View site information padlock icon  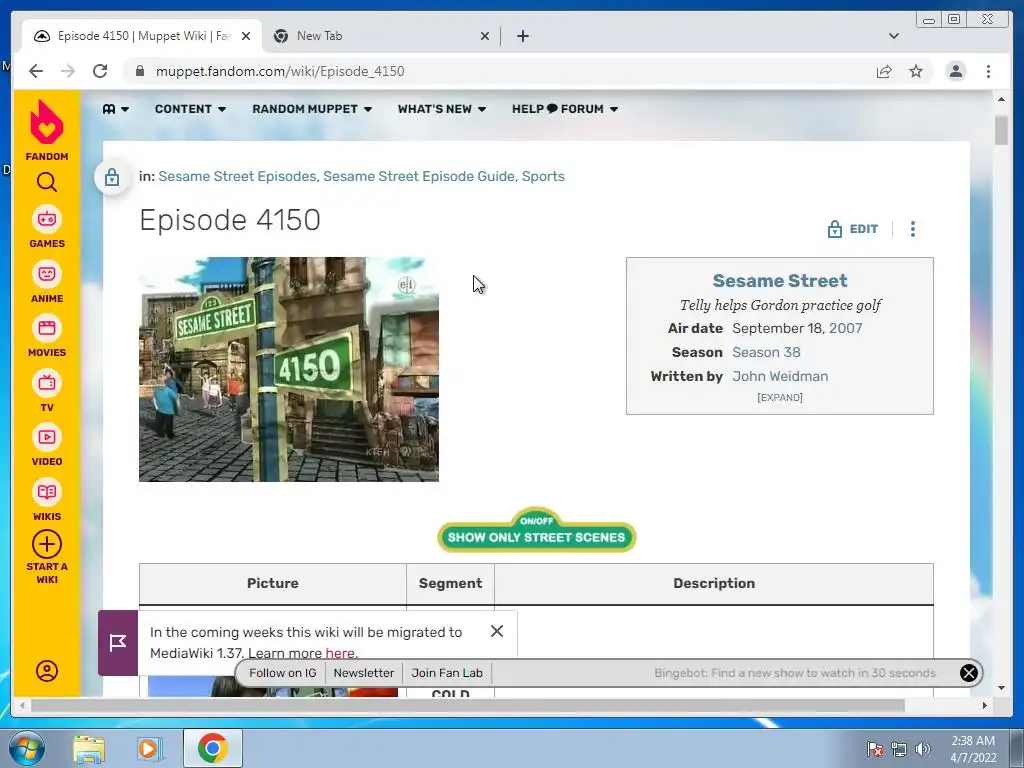coord(140,71)
